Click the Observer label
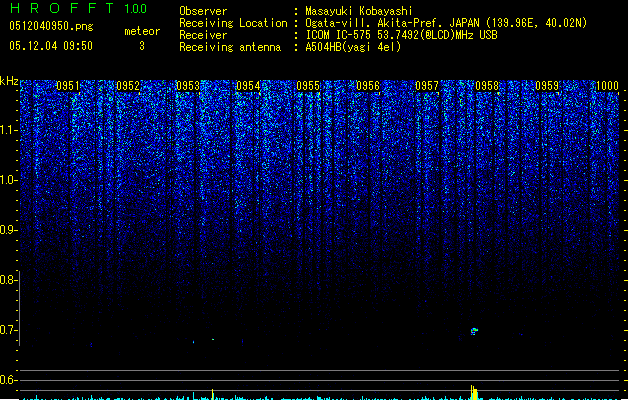The width and height of the screenshot is (629, 400). click(203, 11)
